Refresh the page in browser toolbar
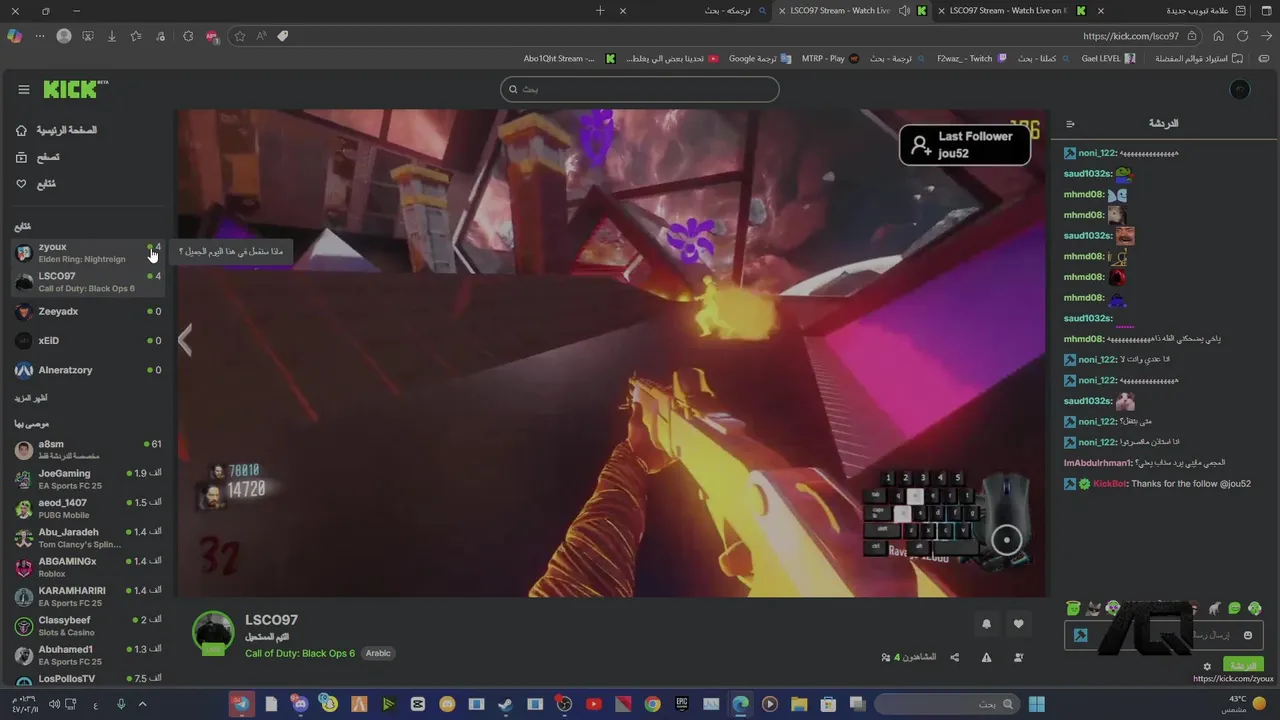Viewport: 1280px width, 720px height. (x=1242, y=36)
